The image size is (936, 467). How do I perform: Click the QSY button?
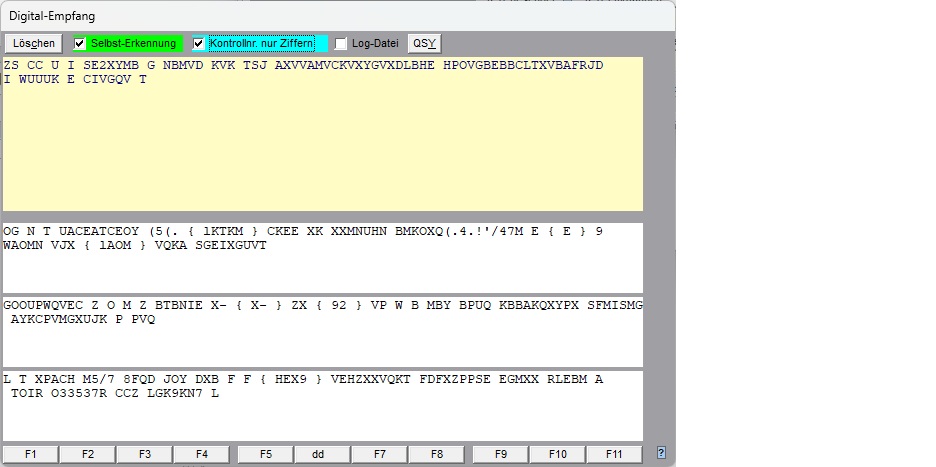[424, 44]
